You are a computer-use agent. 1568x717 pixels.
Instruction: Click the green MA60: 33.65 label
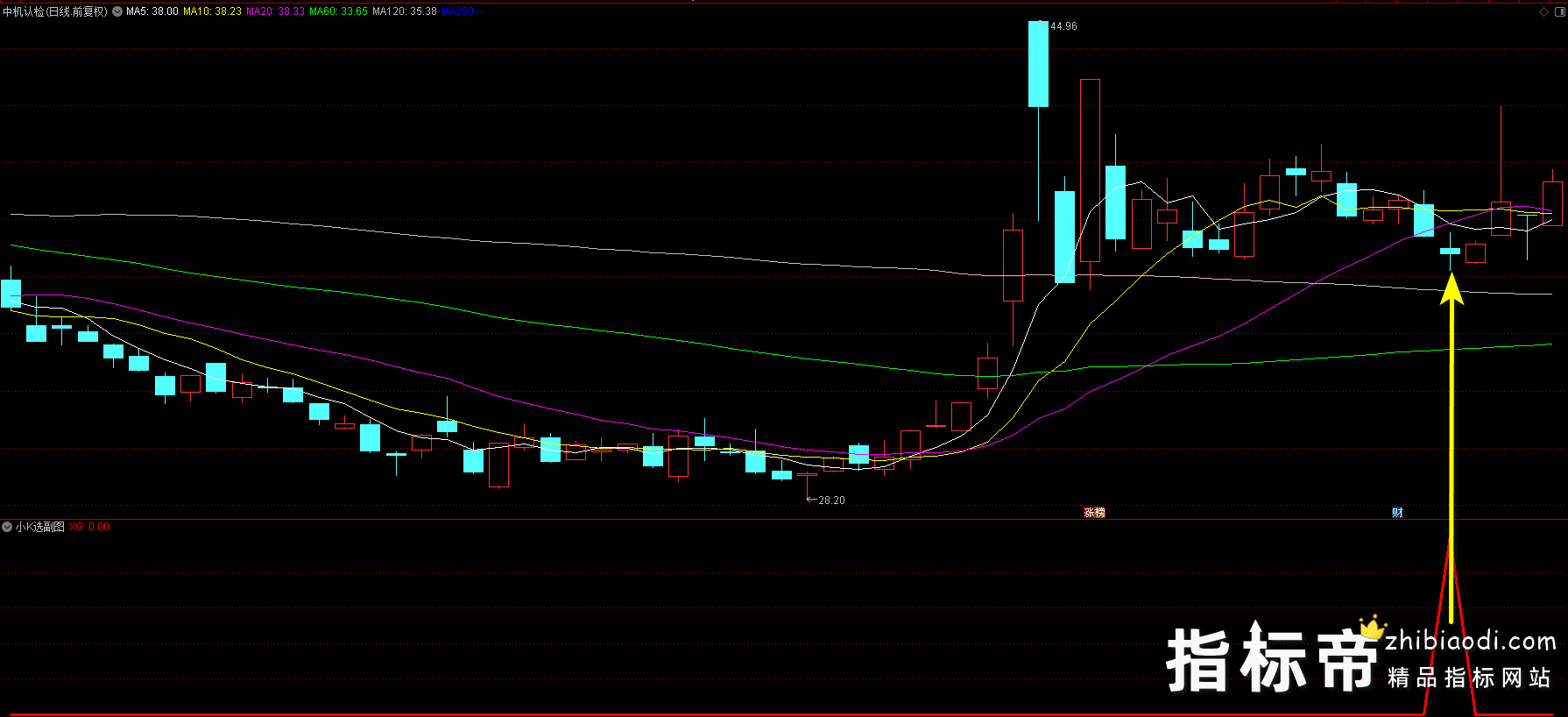click(338, 11)
